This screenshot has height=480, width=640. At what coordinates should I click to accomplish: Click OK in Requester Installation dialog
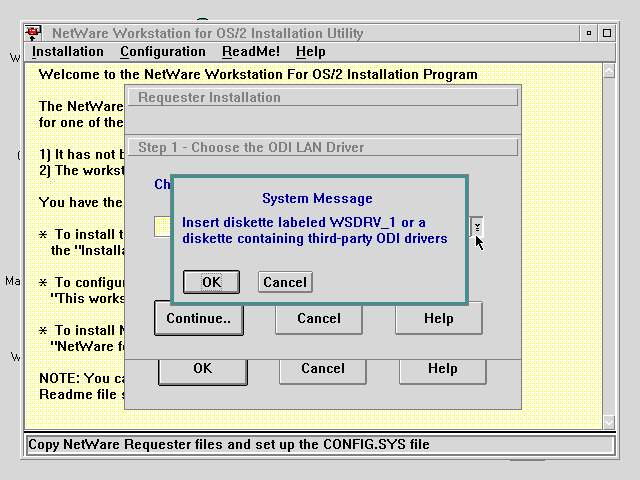click(x=203, y=372)
